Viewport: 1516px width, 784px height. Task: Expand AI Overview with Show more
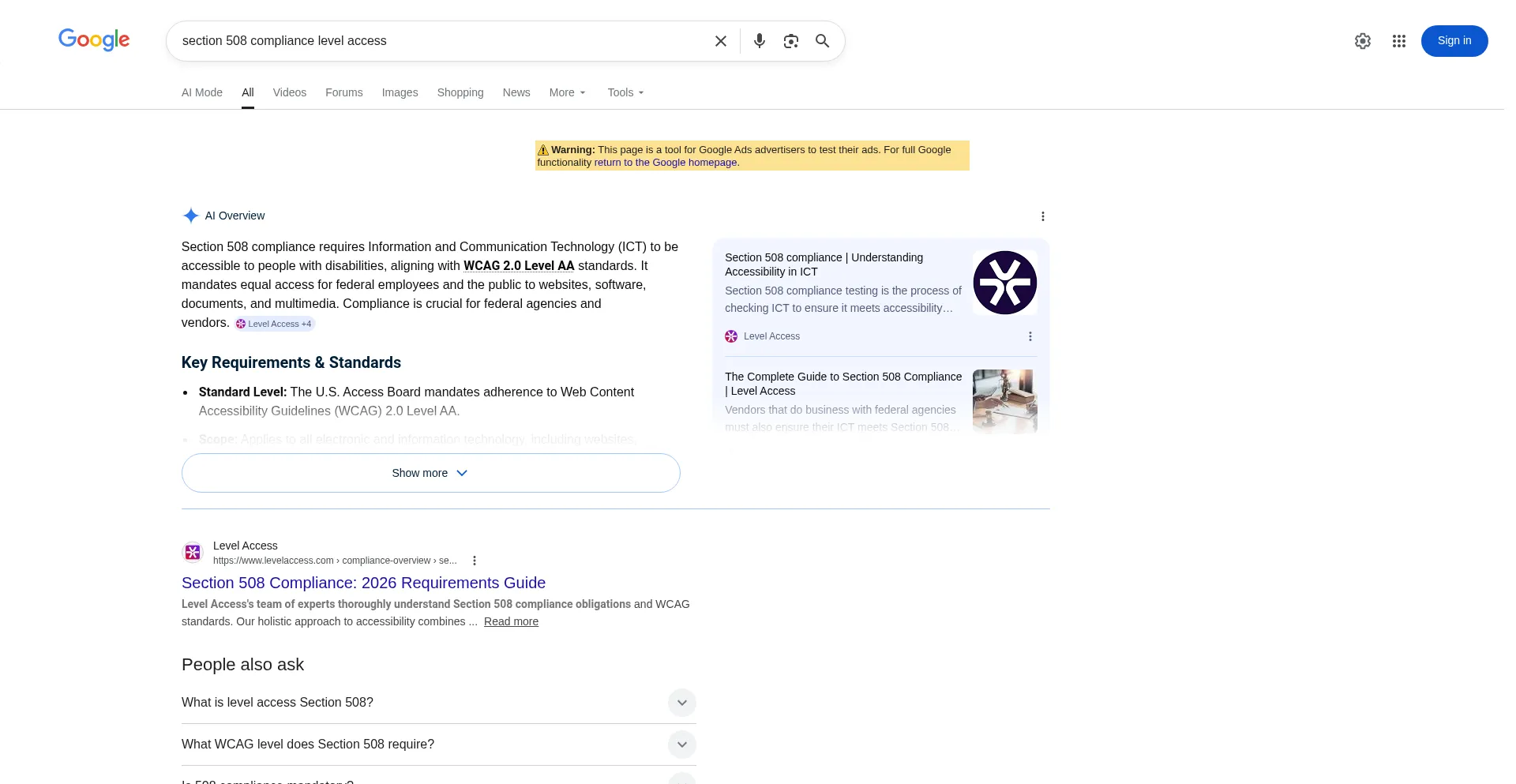(431, 473)
